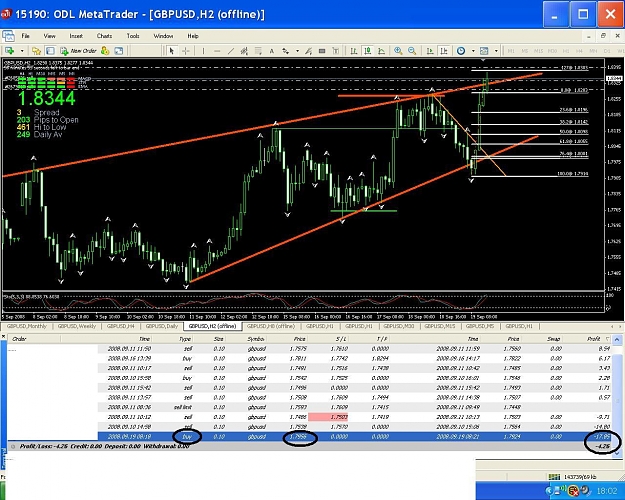Toggle the Chart Shift icon
The image size is (625, 500).
(444, 51)
